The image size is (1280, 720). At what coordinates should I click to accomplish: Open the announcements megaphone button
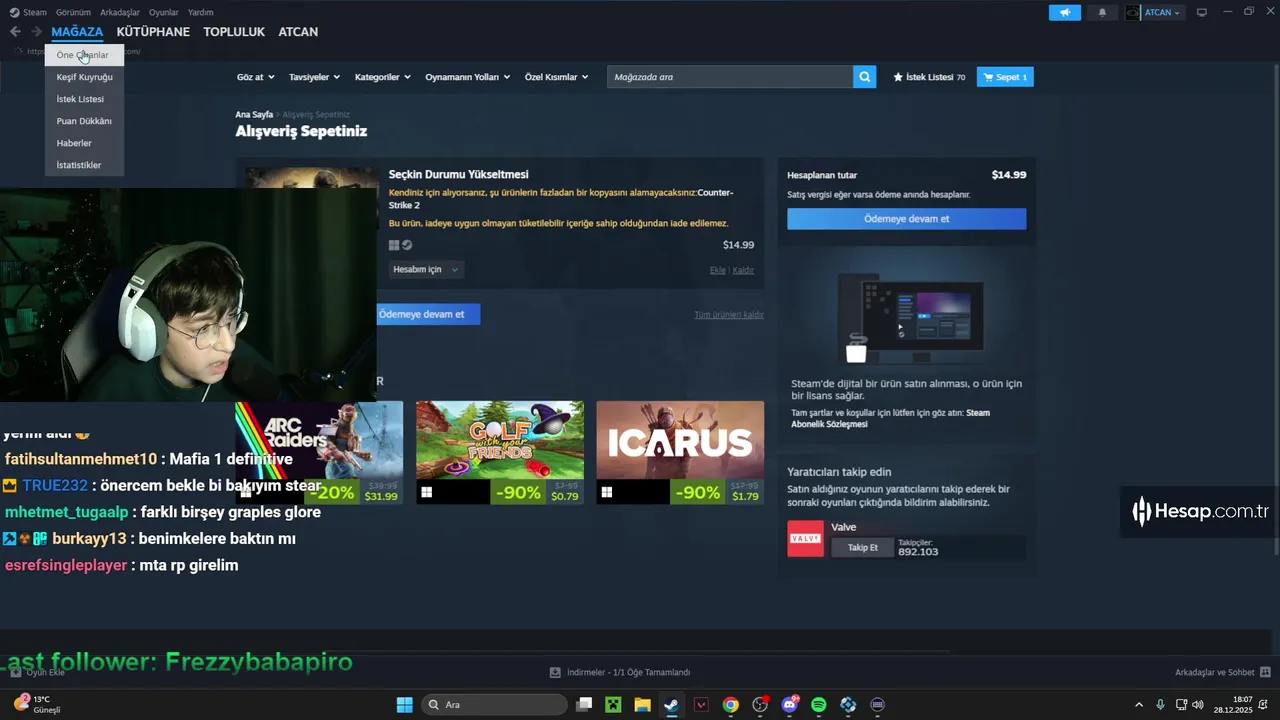tap(1065, 12)
